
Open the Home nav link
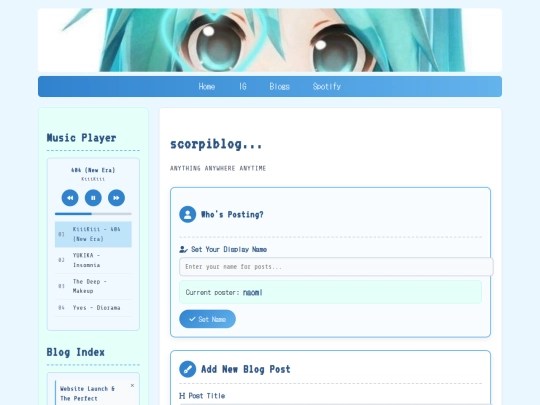click(207, 86)
